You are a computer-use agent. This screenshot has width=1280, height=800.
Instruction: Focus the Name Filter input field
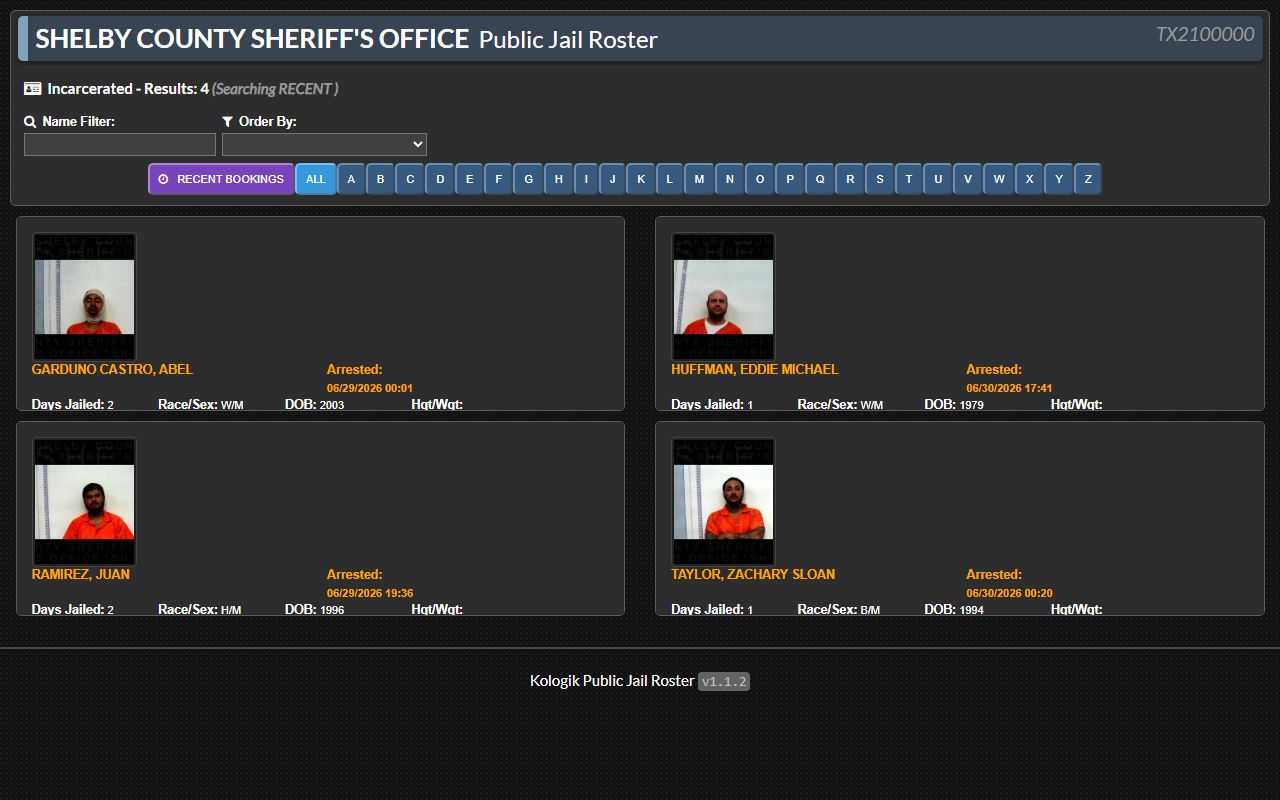click(120, 145)
